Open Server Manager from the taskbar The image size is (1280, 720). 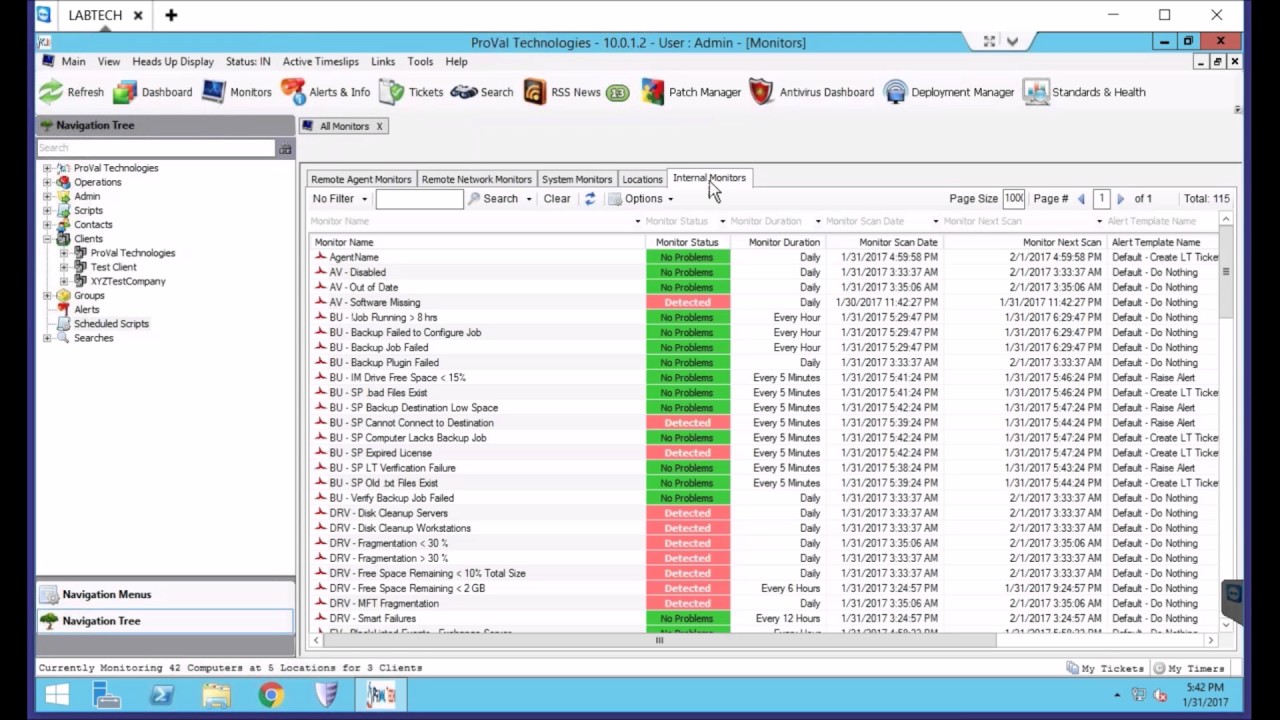[108, 695]
